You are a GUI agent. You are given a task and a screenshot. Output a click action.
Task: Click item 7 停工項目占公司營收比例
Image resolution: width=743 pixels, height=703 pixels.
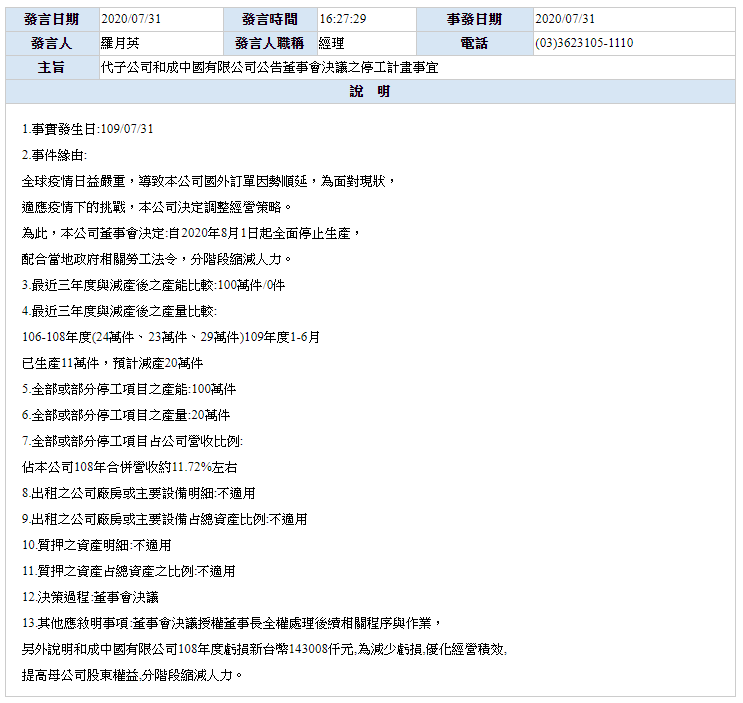coord(133,442)
